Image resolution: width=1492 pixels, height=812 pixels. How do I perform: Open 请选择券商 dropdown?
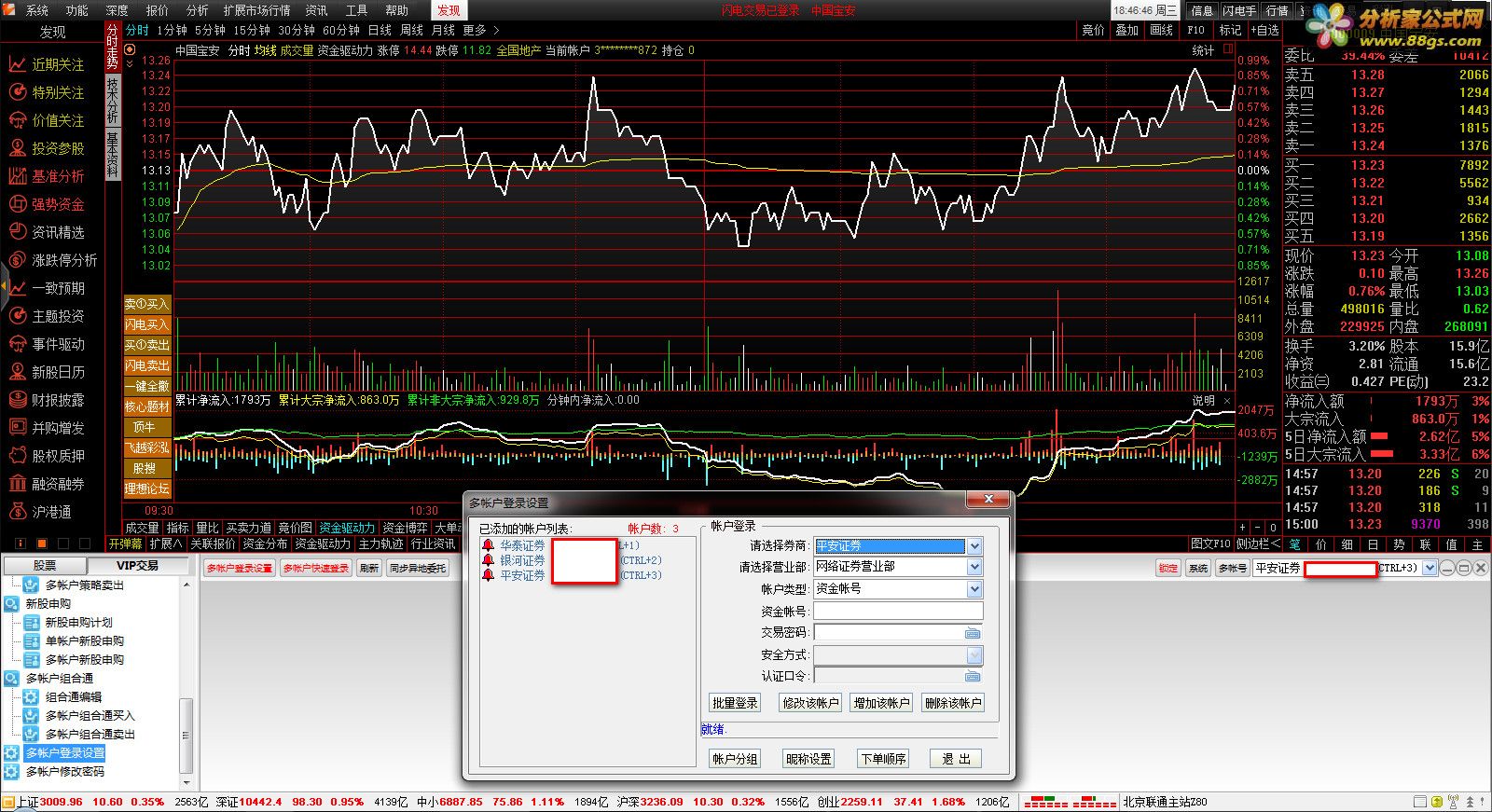[974, 546]
